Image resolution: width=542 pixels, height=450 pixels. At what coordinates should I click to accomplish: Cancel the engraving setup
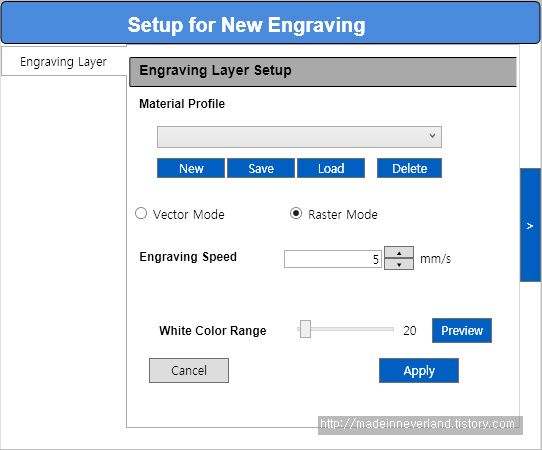[x=189, y=371]
